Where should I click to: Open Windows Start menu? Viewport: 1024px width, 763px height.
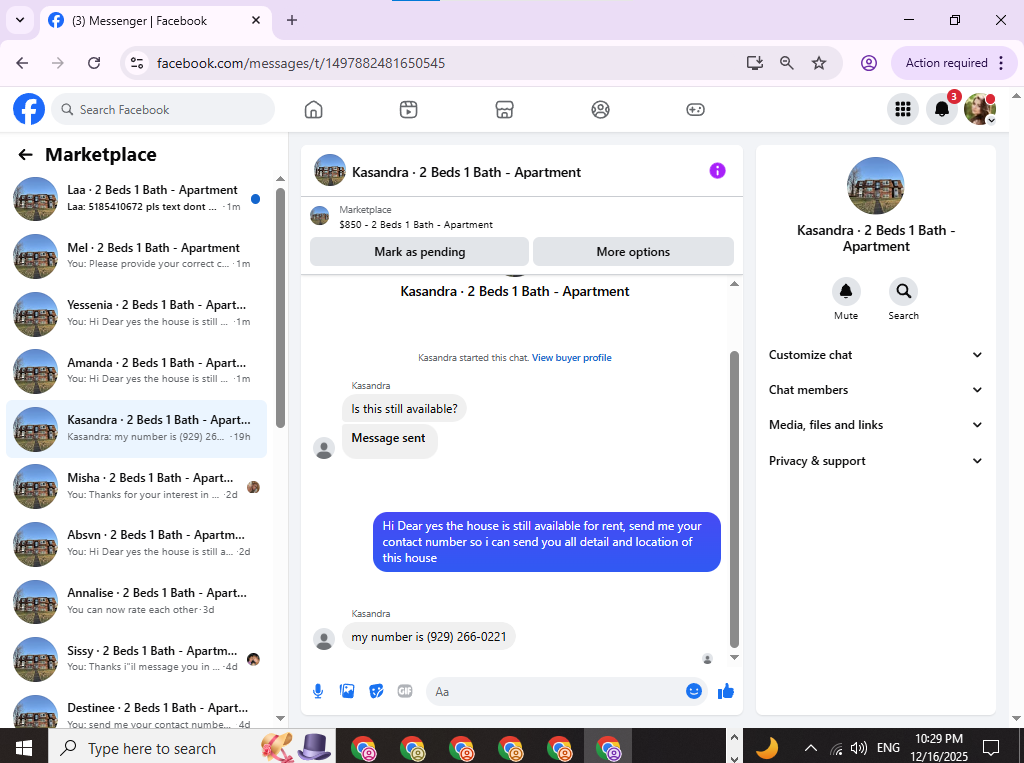(24, 747)
